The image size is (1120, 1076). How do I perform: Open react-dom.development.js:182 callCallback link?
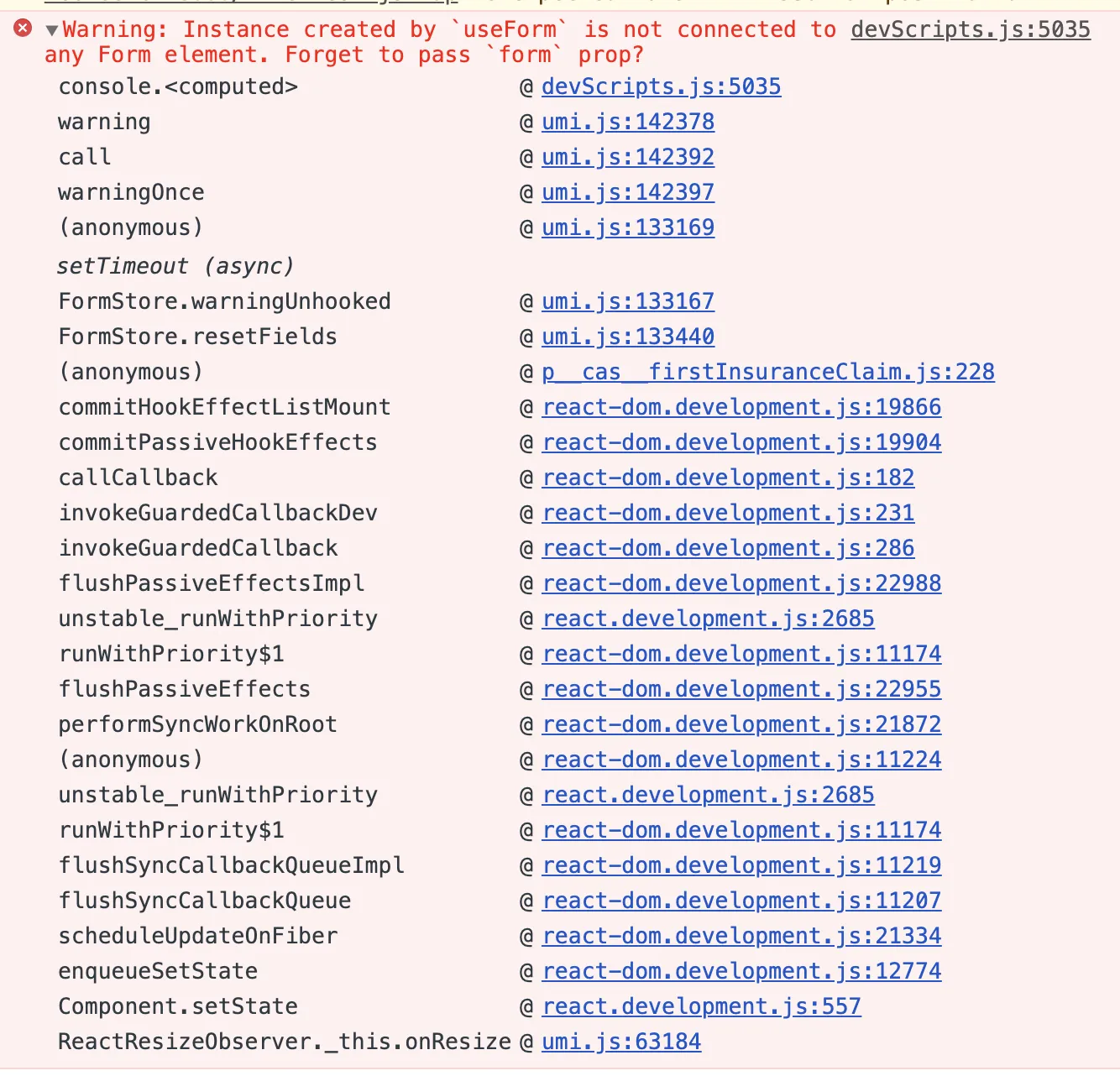coord(728,478)
